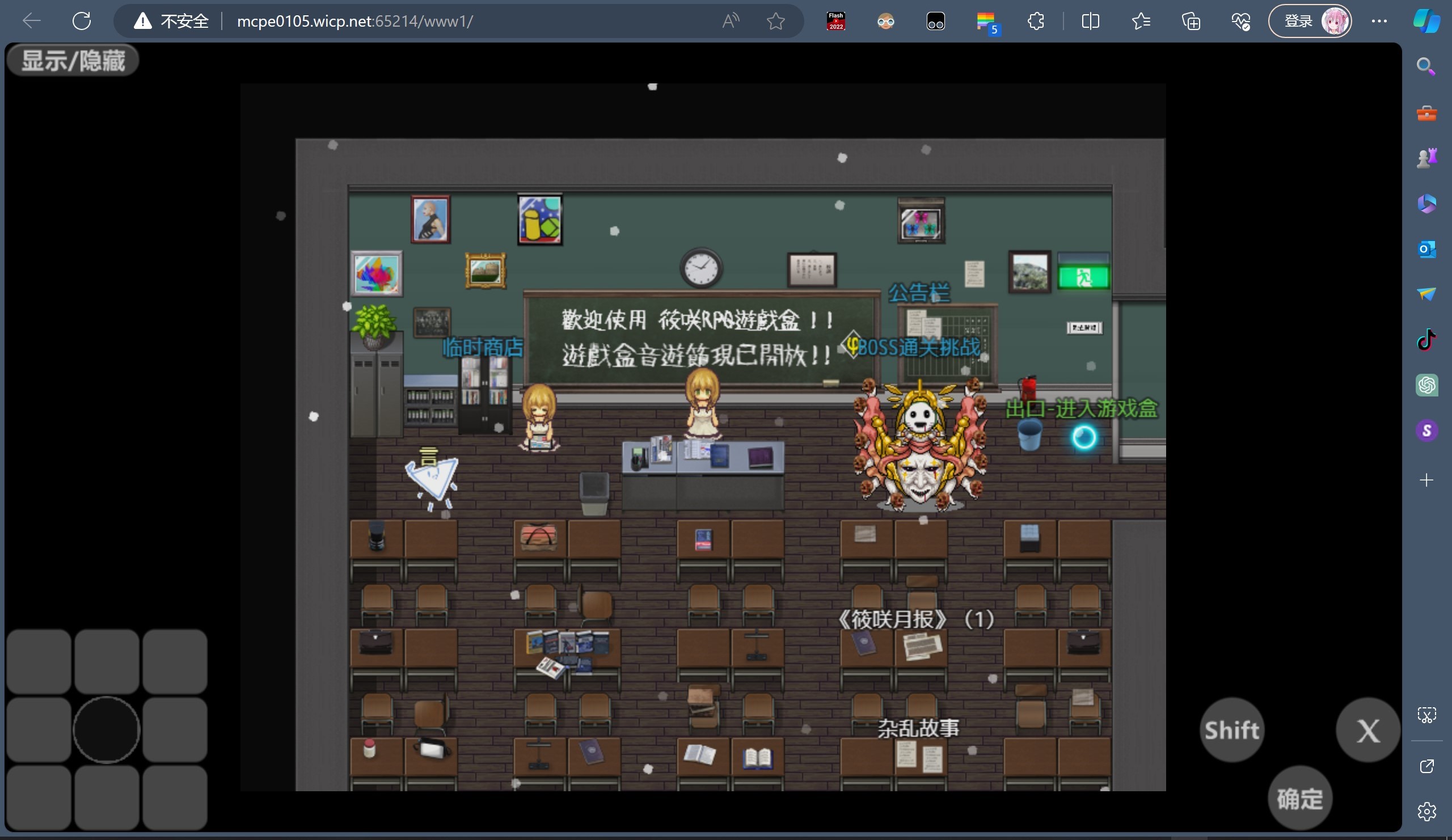Click the seated blonde girl reading
This screenshot has width=1452, height=840.
coord(539,417)
